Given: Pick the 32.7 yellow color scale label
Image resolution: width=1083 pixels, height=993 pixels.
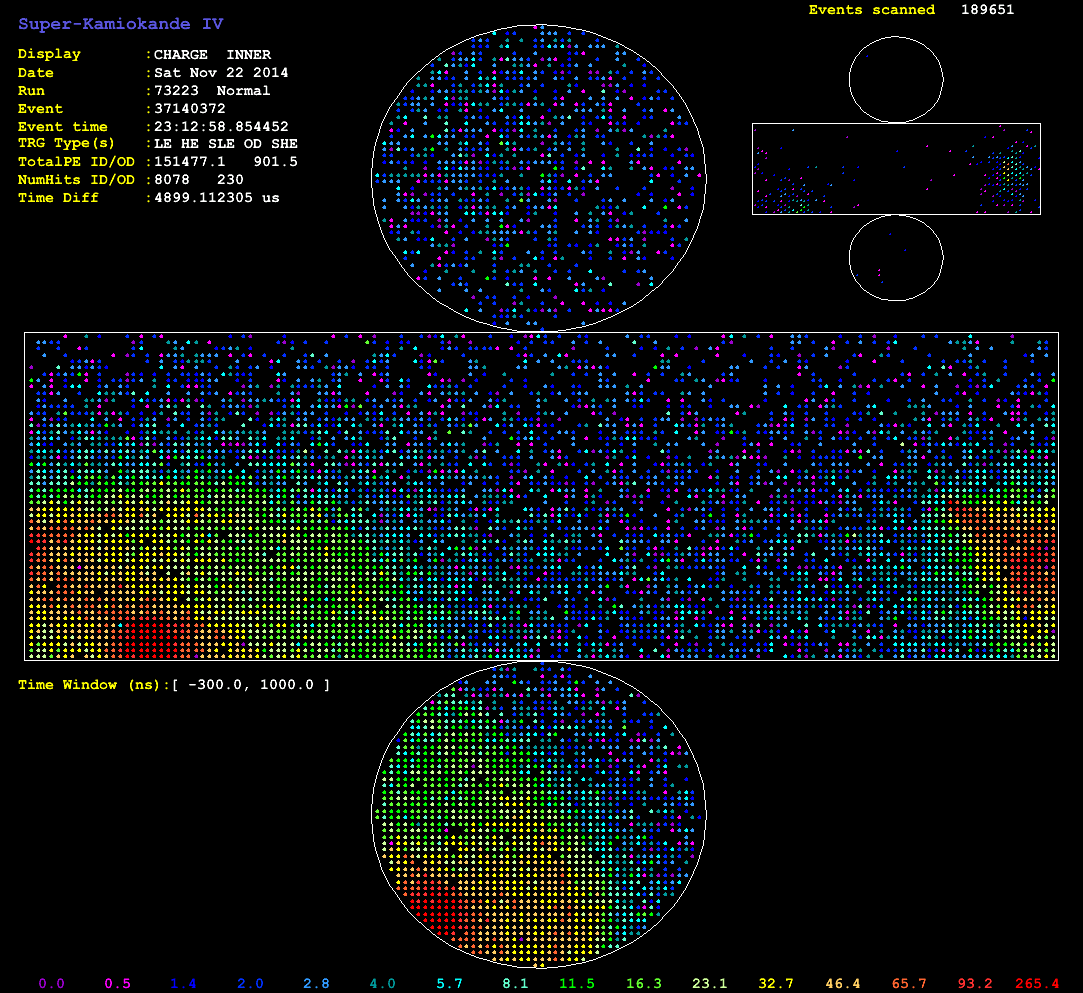Looking at the screenshot, I should [x=775, y=983].
